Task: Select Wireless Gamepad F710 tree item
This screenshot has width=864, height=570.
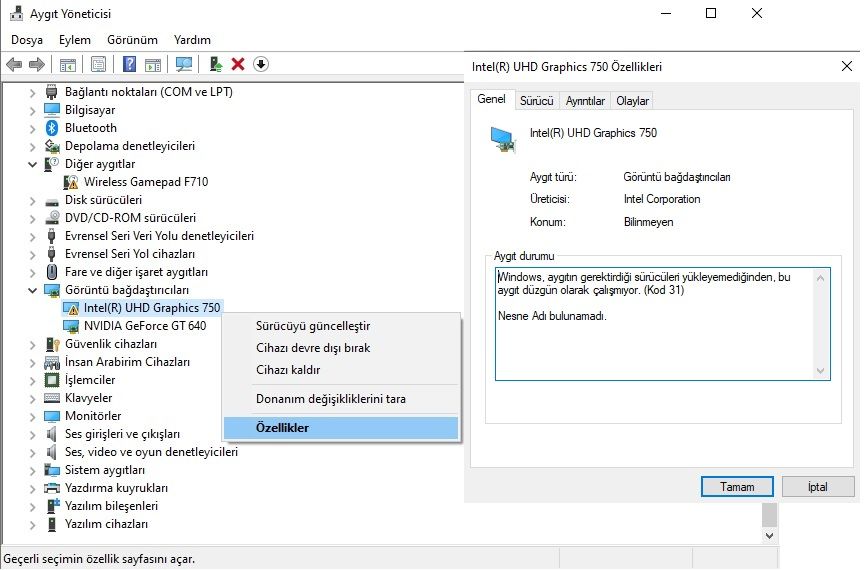Action: (x=146, y=182)
